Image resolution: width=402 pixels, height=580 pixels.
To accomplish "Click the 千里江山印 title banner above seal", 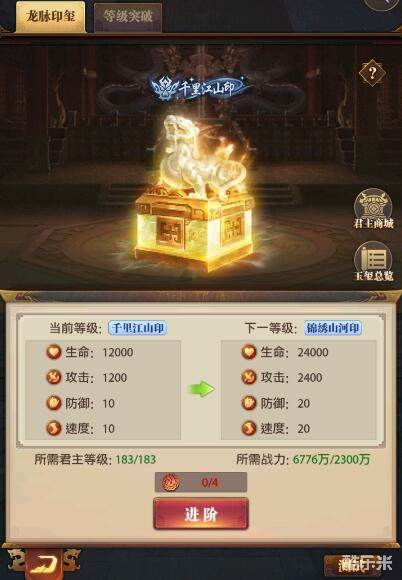I will pos(202,88).
